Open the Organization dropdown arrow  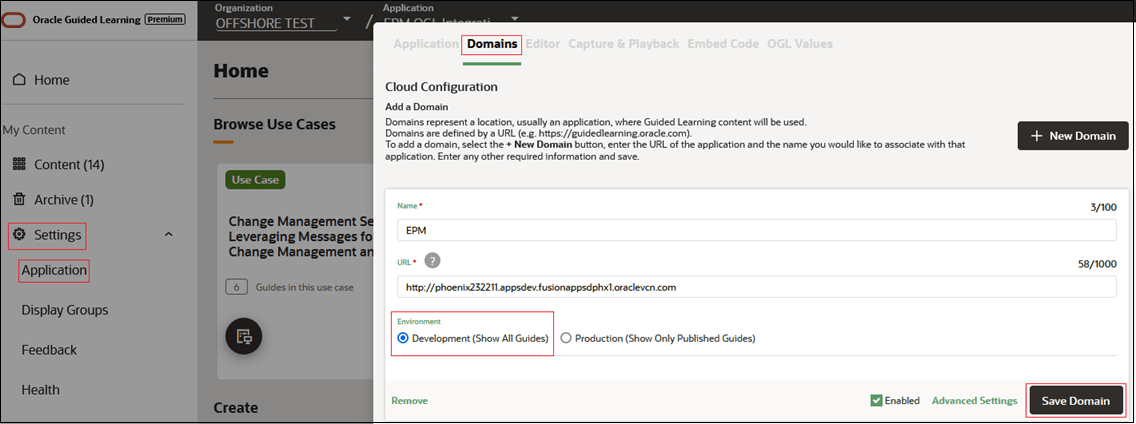click(x=346, y=18)
